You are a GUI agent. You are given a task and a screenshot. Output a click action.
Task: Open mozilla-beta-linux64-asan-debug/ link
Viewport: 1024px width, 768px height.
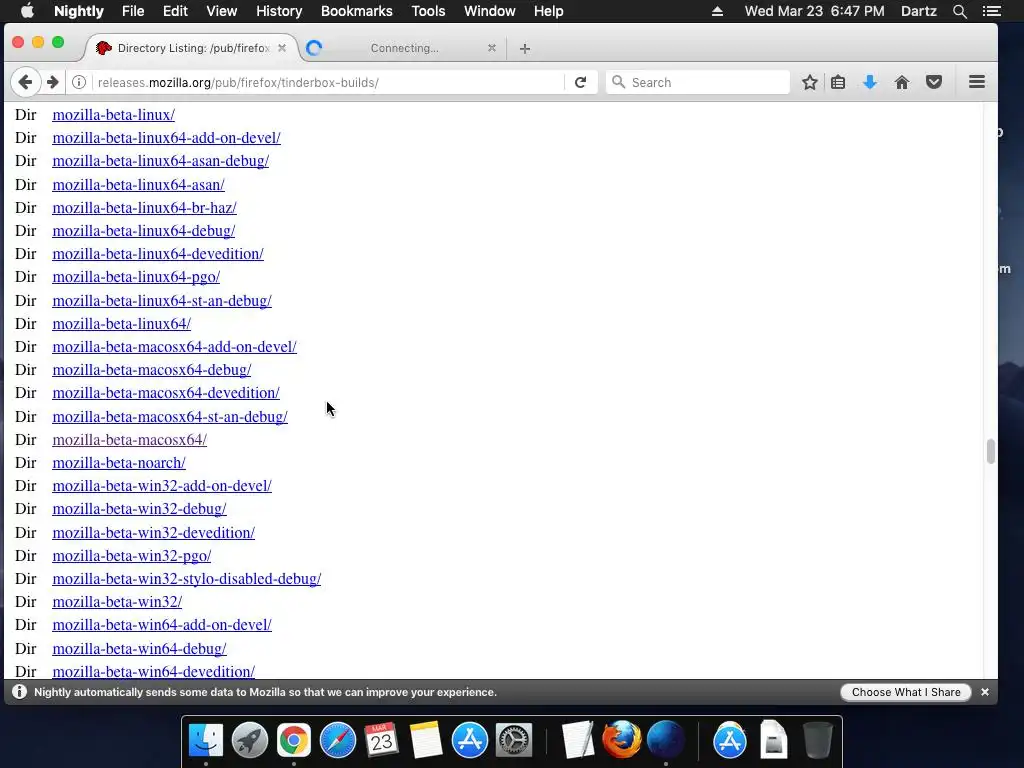coord(161,161)
